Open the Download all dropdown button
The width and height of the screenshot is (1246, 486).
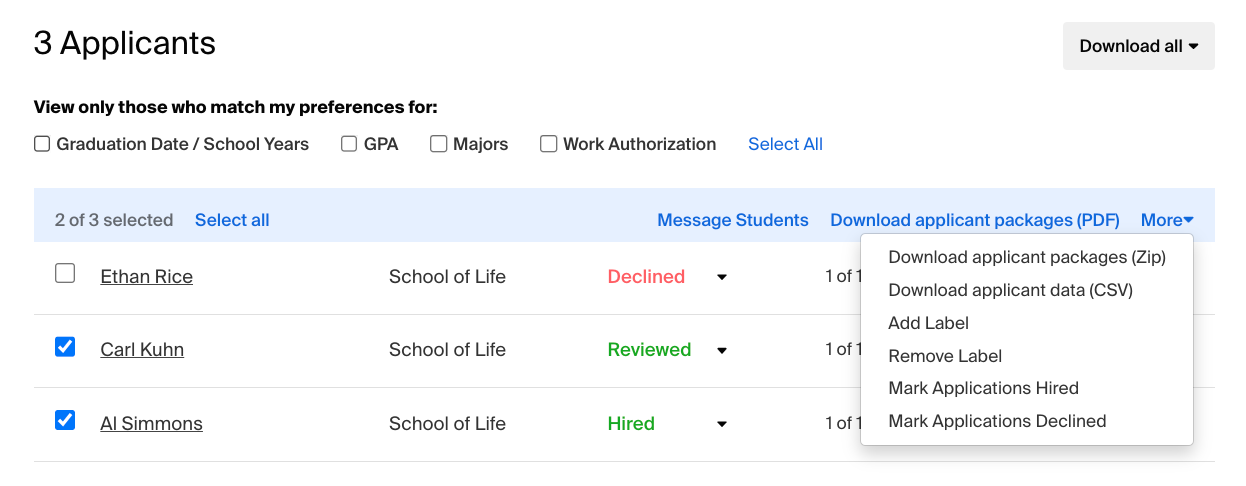tap(1138, 46)
